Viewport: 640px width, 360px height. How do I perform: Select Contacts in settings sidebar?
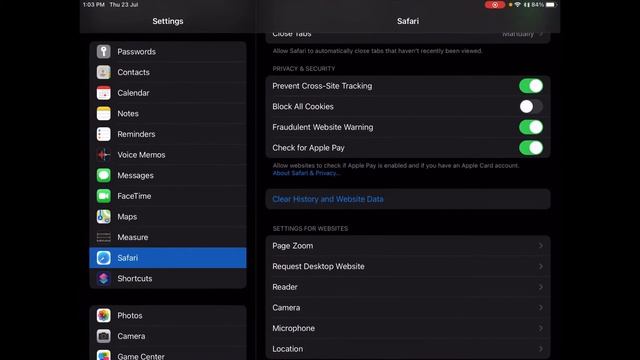168,72
